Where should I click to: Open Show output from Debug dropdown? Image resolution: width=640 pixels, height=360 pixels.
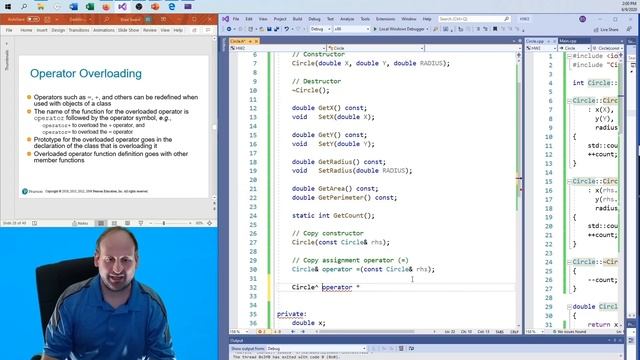316,349
